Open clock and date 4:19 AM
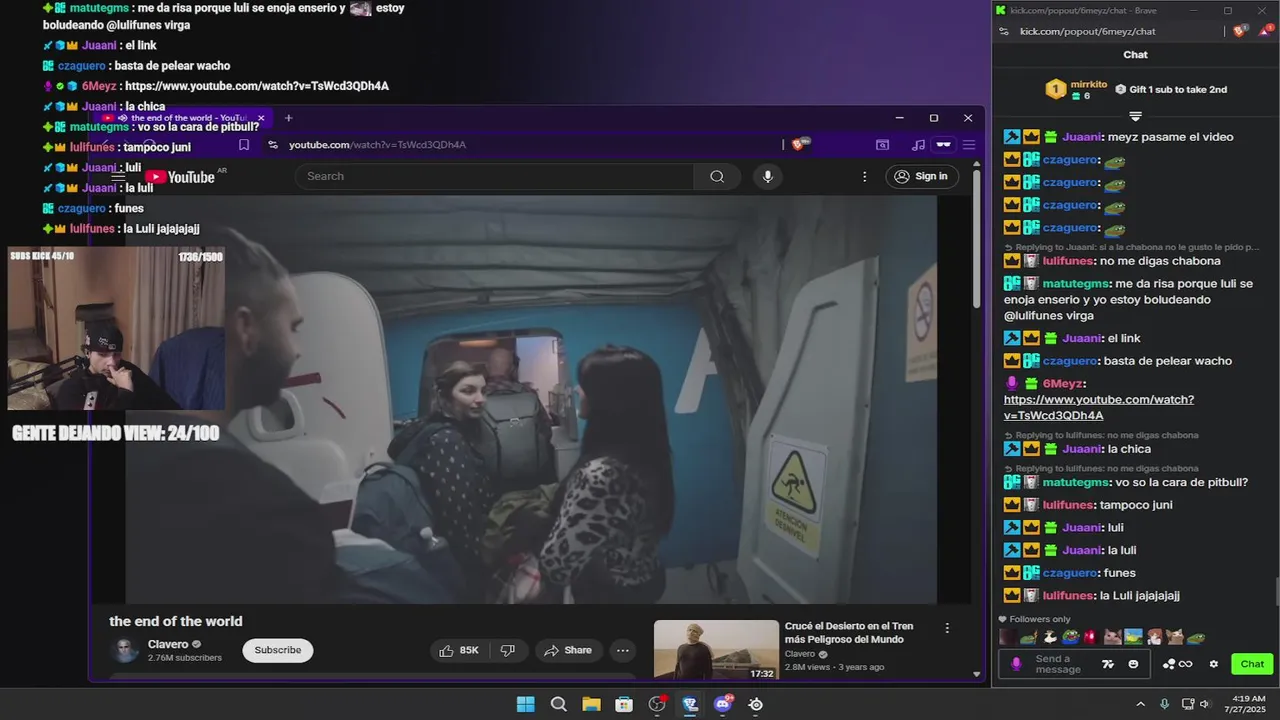Screen dimensions: 1280x720 pos(1244,704)
